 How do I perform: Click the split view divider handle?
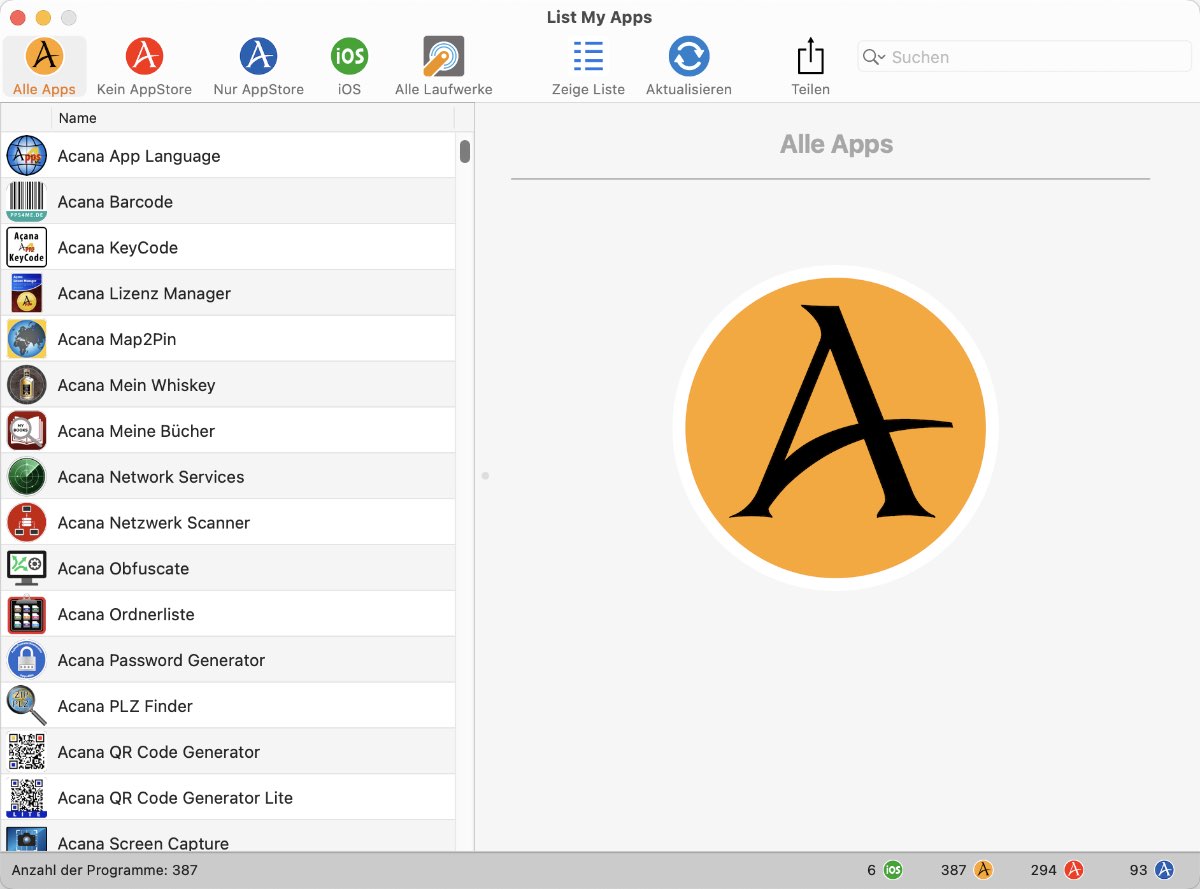coord(485,476)
